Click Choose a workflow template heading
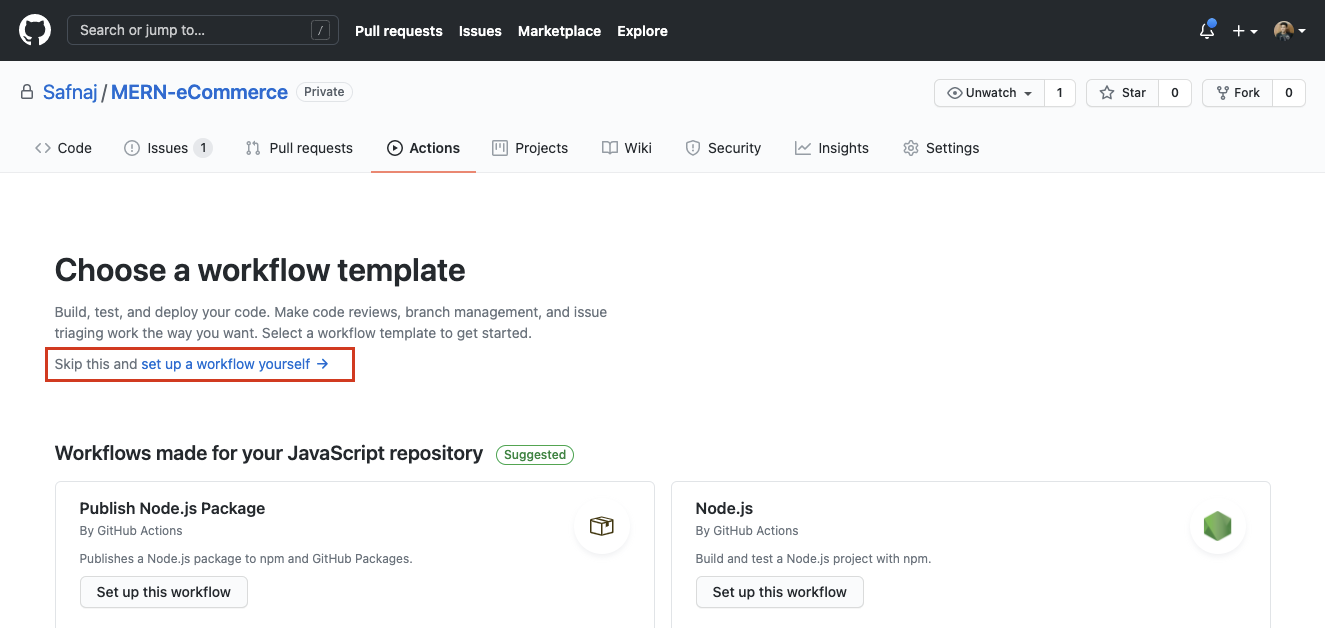This screenshot has width=1325, height=628. point(260,270)
